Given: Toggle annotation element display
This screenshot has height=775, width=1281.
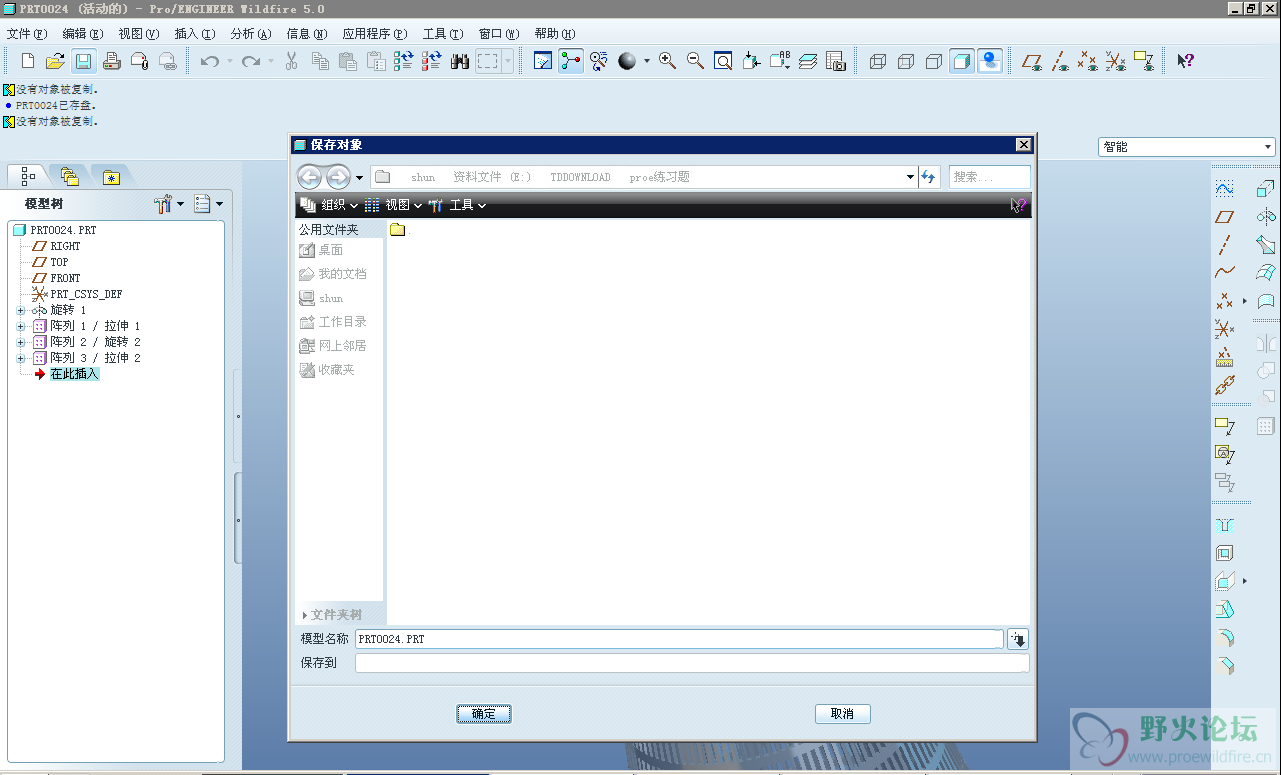Looking at the screenshot, I should [x=1144, y=61].
